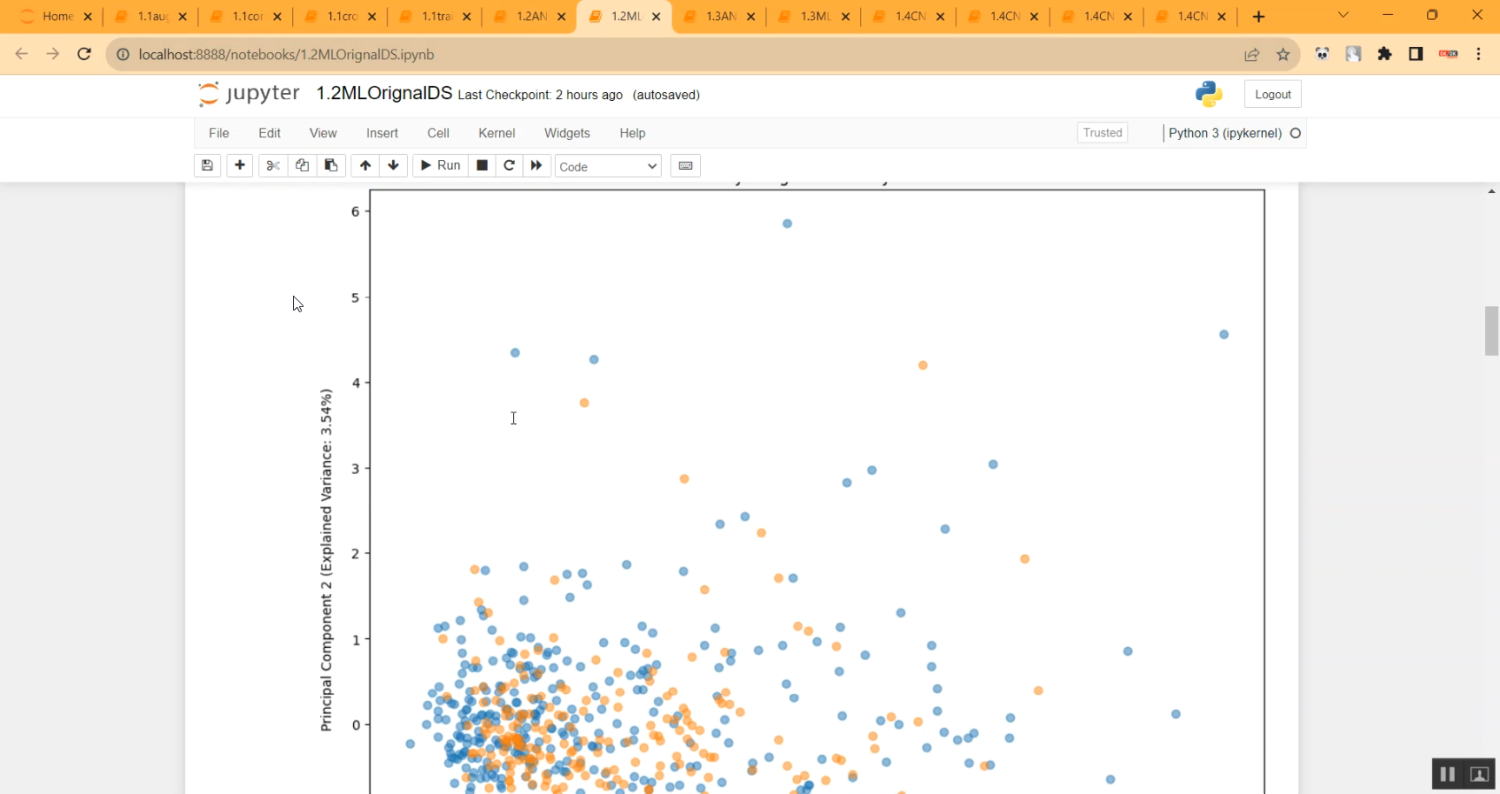Image resolution: width=1500 pixels, height=794 pixels.
Task: Open Chrome's three-dot options menu
Action: coord(1478,55)
